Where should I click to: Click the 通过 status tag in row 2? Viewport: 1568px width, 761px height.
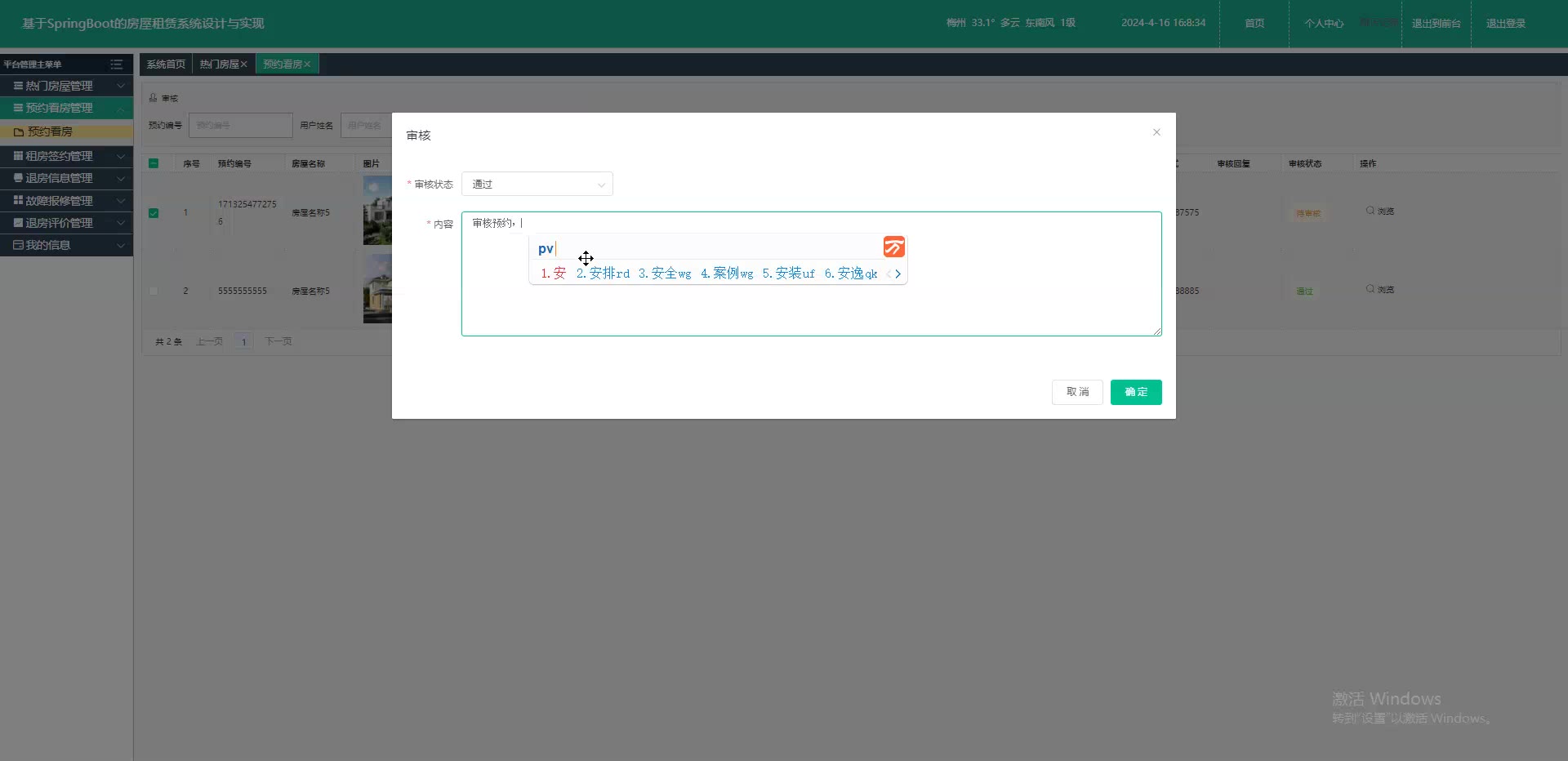[1304, 291]
